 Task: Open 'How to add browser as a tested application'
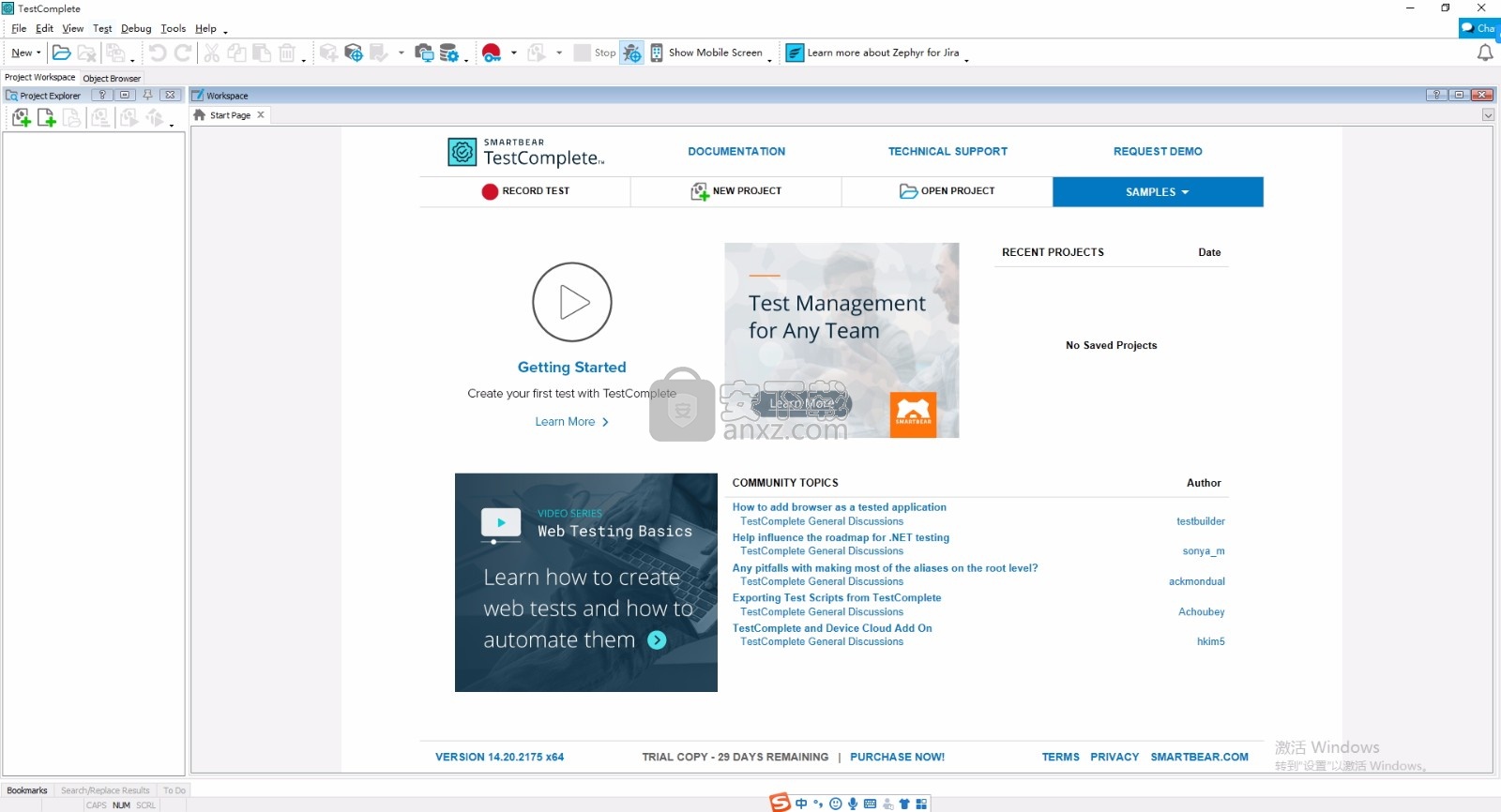pos(839,507)
